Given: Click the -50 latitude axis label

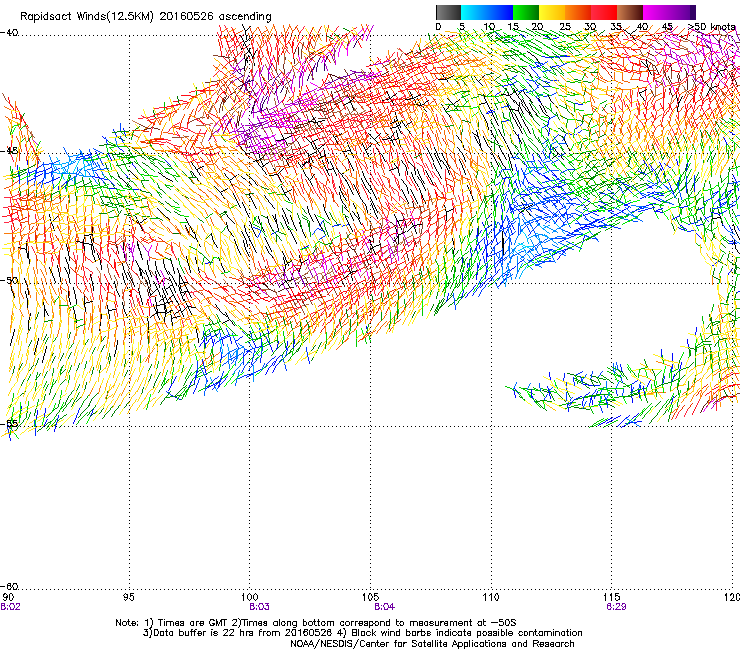Looking at the screenshot, I should [9, 280].
